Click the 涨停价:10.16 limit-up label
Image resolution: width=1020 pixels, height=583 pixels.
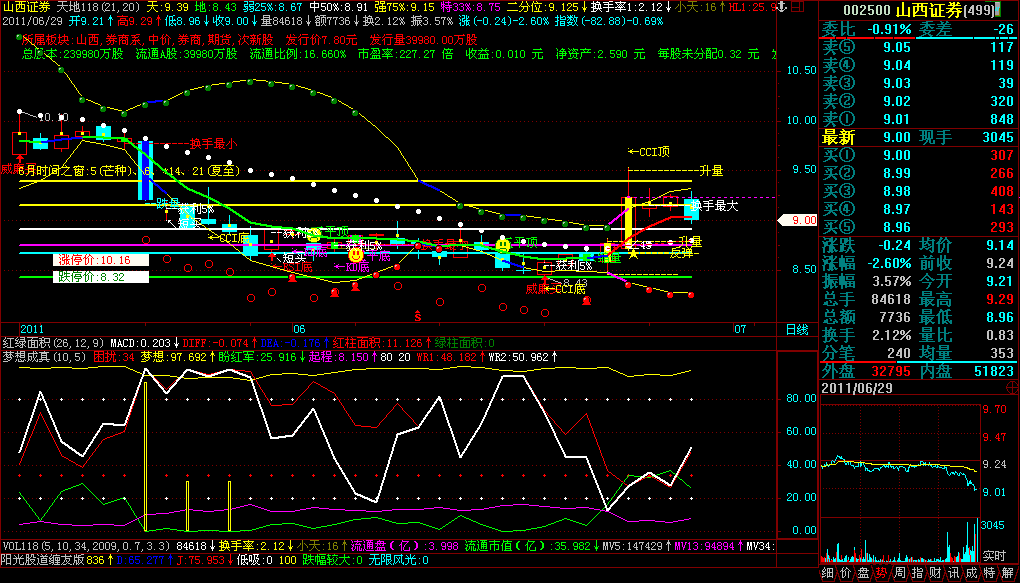pos(101,260)
